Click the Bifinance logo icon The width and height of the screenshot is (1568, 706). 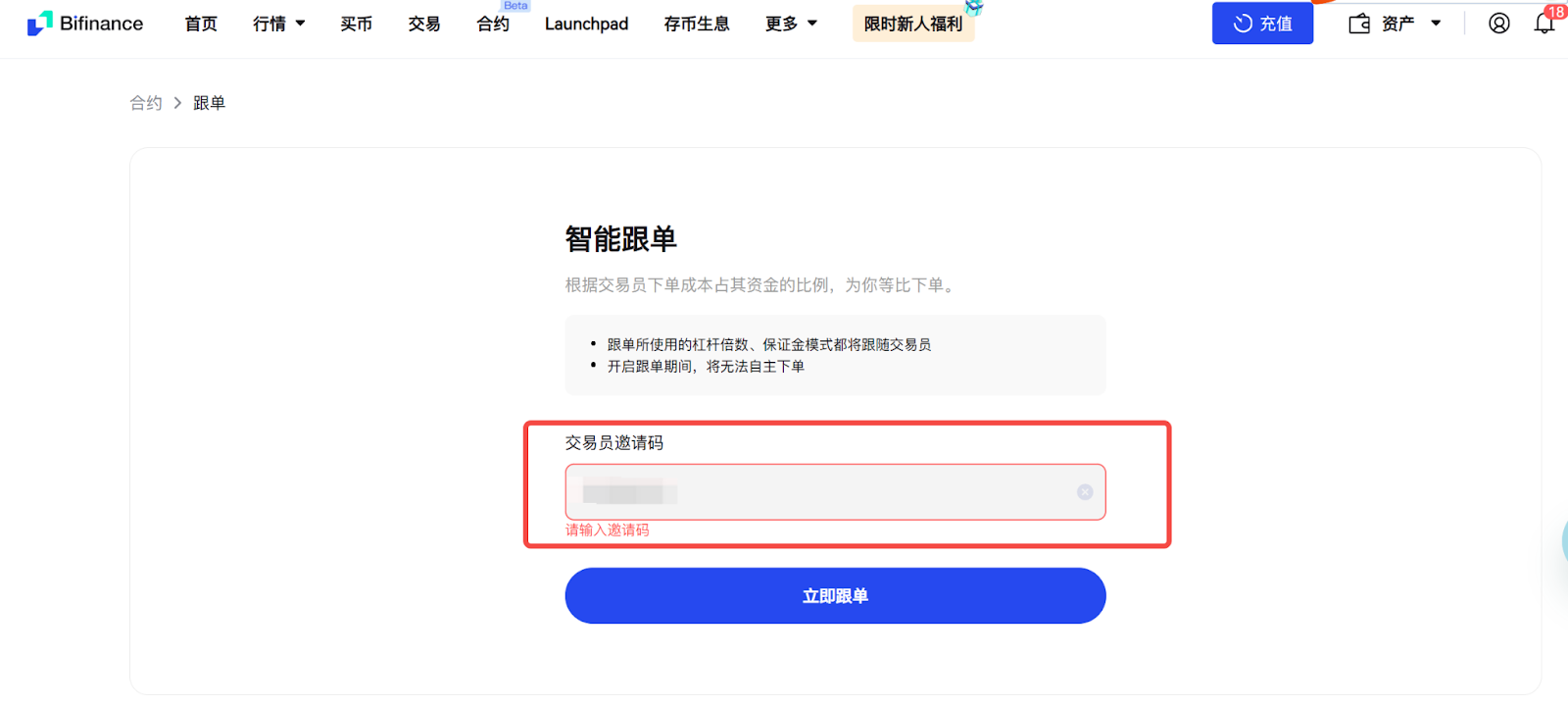click(40, 24)
